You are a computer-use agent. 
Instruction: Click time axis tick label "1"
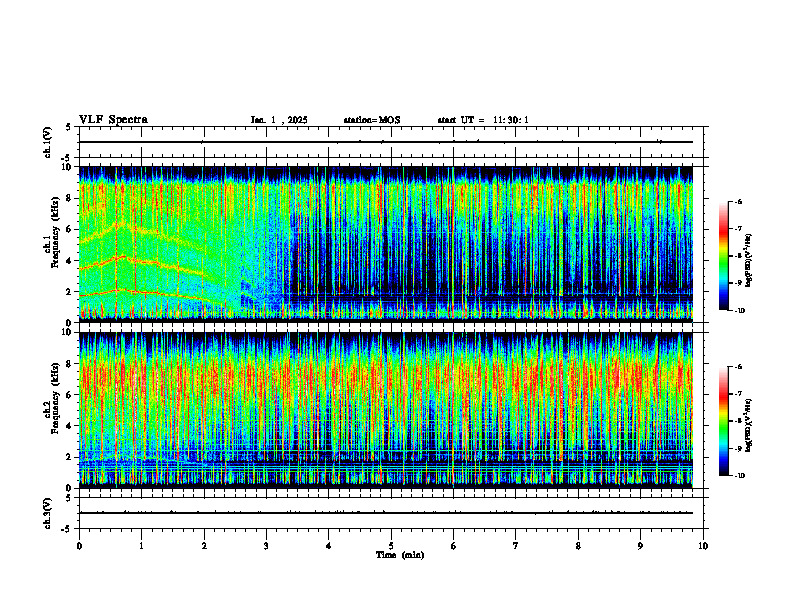pyautogui.click(x=141, y=546)
